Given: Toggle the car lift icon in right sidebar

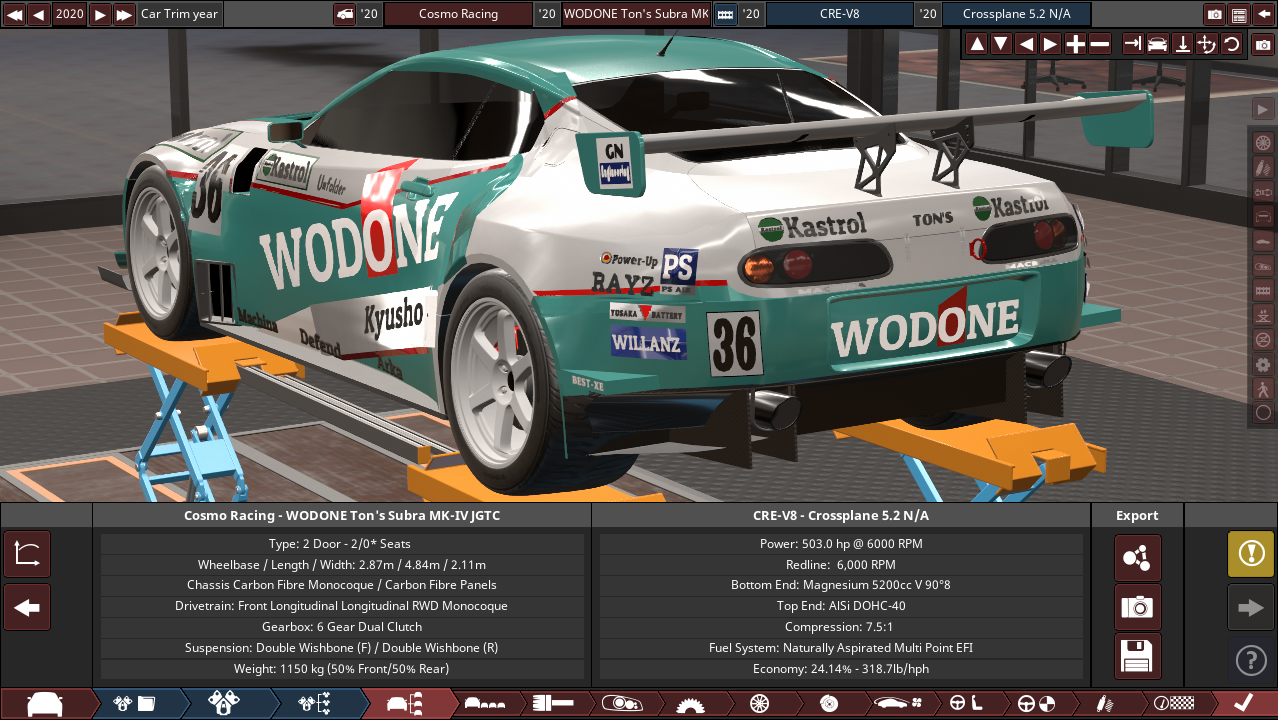Looking at the screenshot, I should [x=1263, y=315].
